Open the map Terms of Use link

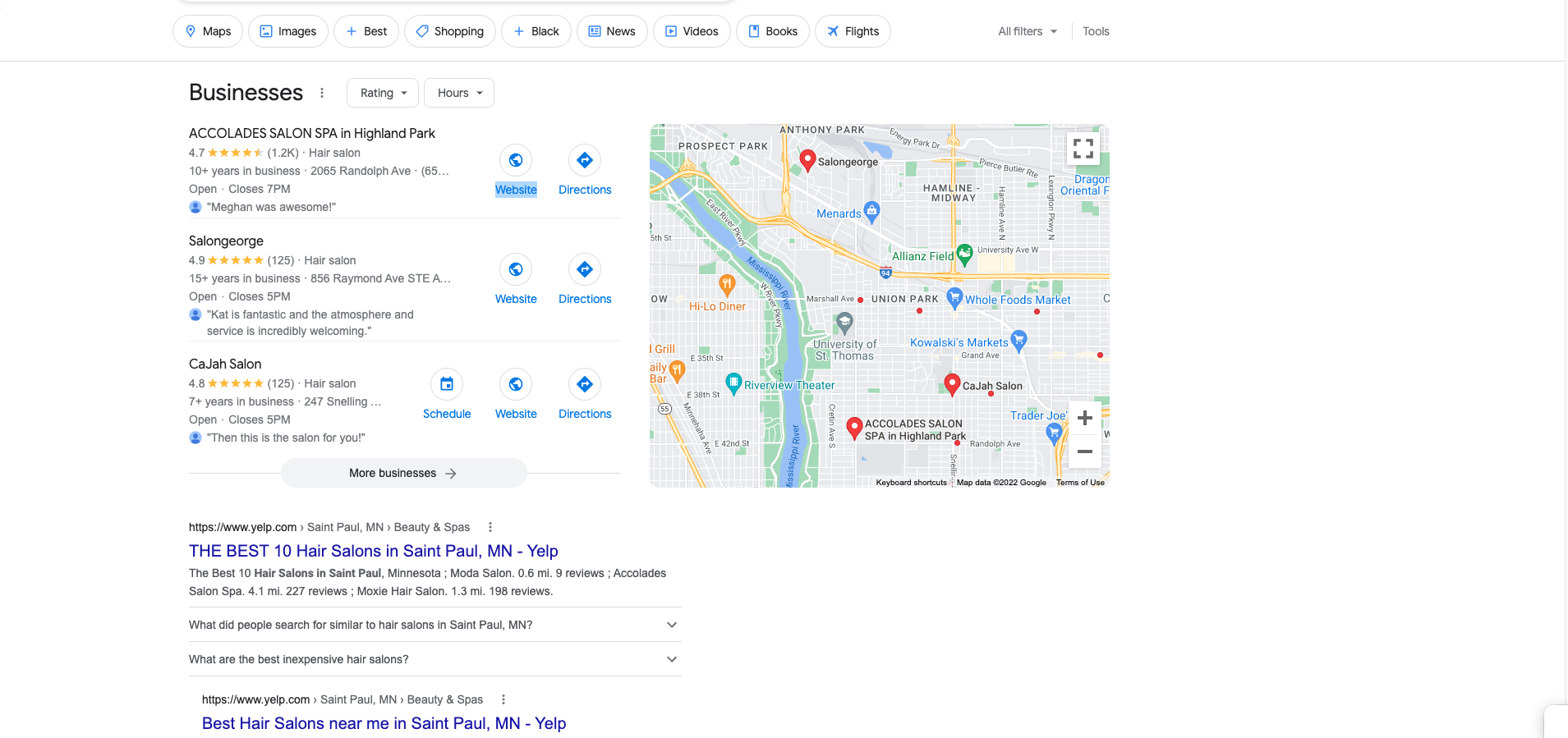coord(1080,483)
